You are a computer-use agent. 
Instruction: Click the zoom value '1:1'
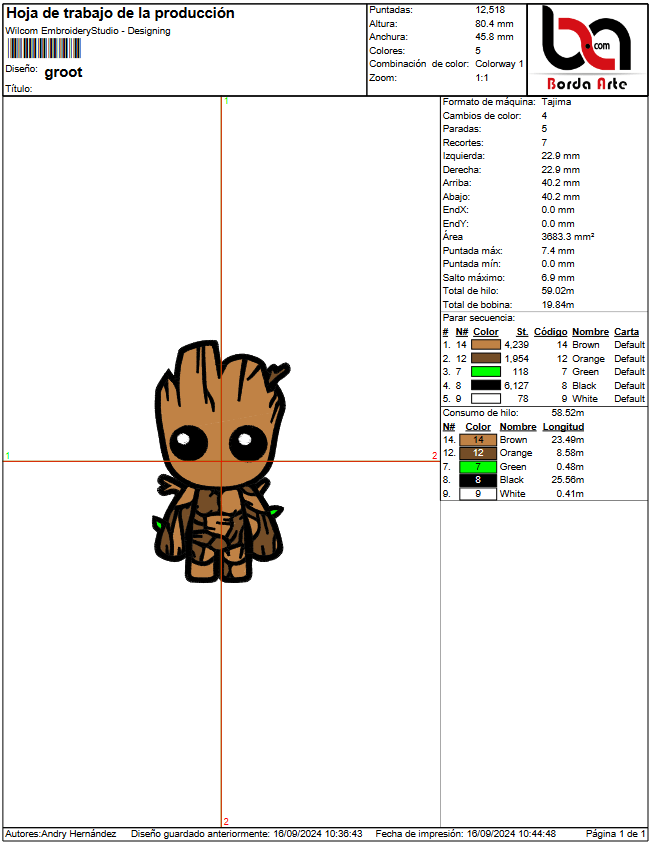point(482,78)
